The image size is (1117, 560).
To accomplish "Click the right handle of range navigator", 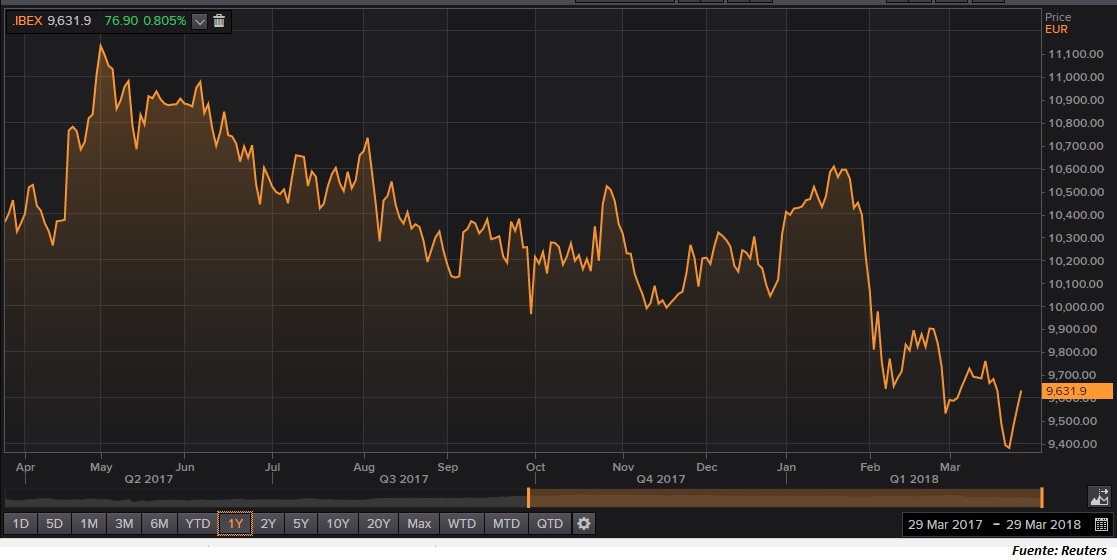I will pos(1041,497).
